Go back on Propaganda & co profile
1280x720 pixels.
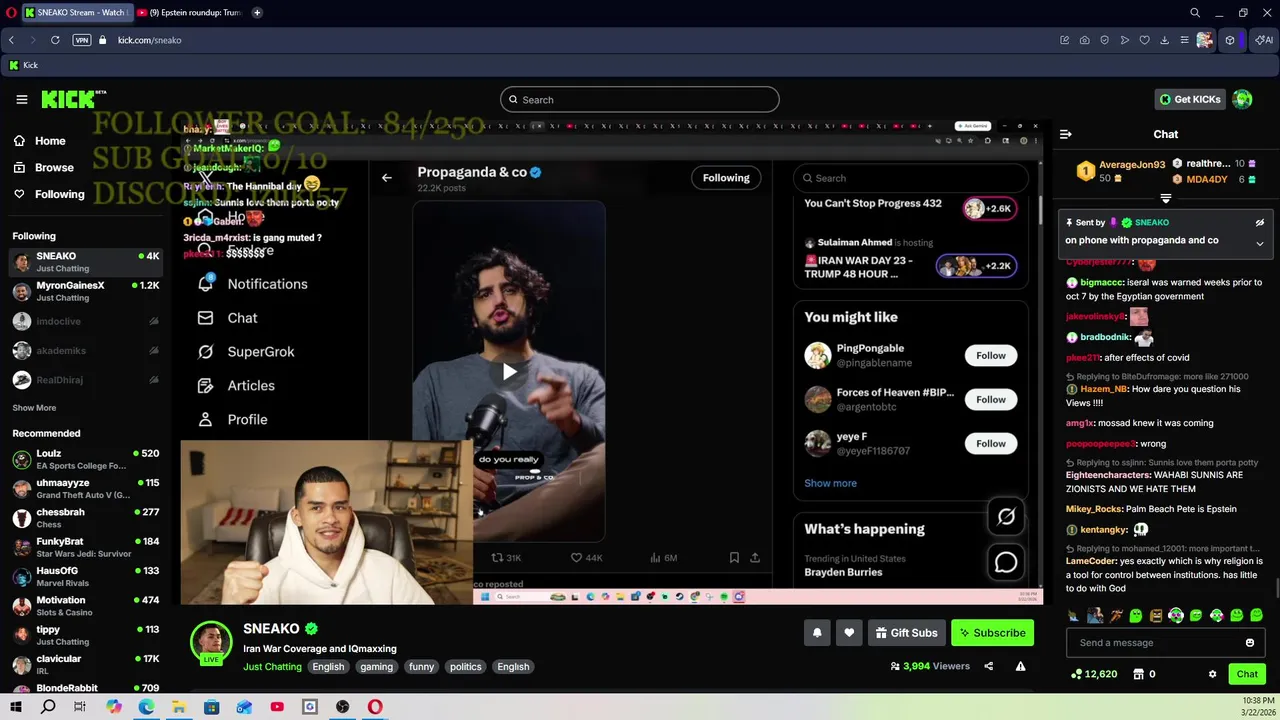coord(386,178)
